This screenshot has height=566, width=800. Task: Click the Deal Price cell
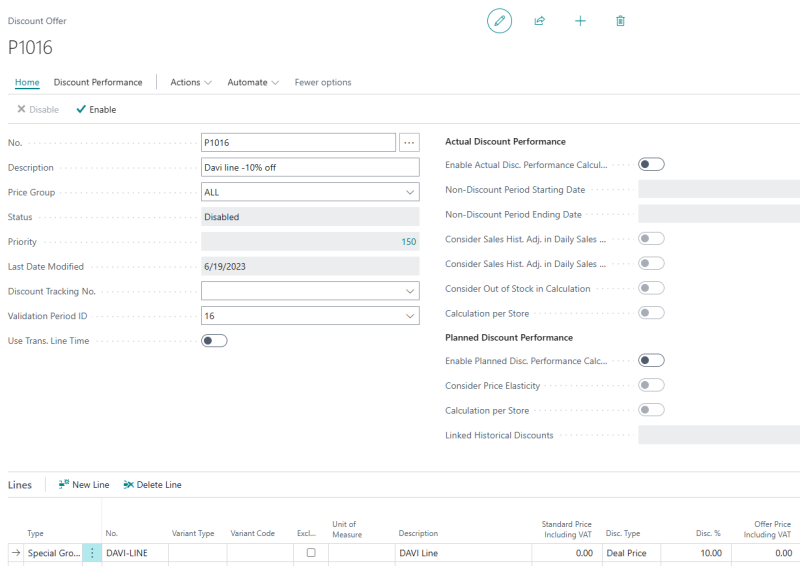pos(632,553)
